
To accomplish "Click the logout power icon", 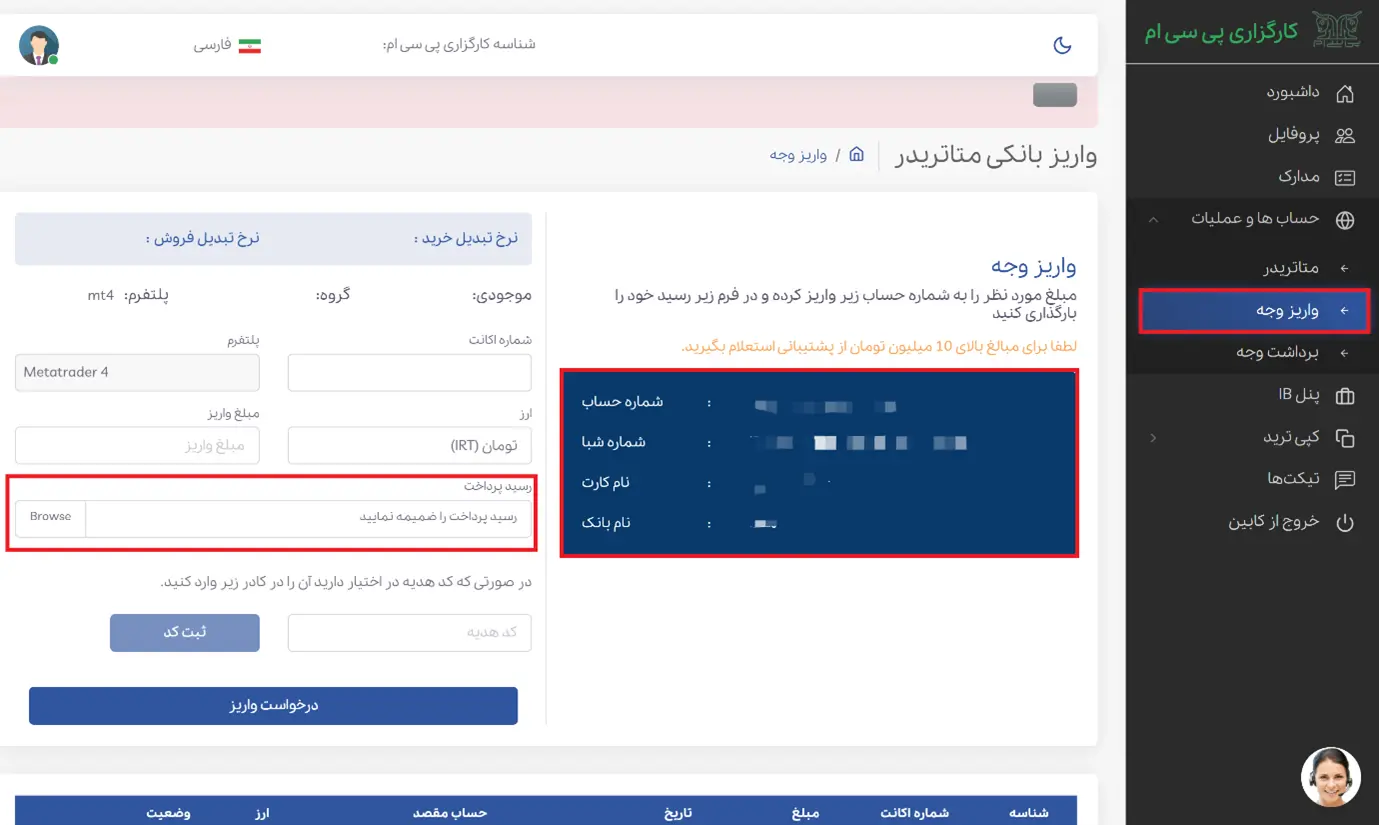I will 1345,522.
